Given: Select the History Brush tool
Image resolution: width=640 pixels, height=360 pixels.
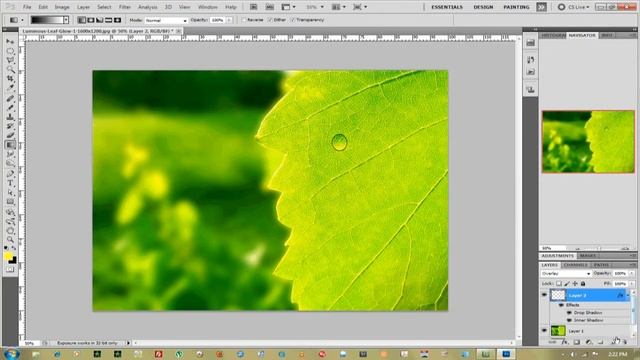Looking at the screenshot, I should [x=10, y=126].
